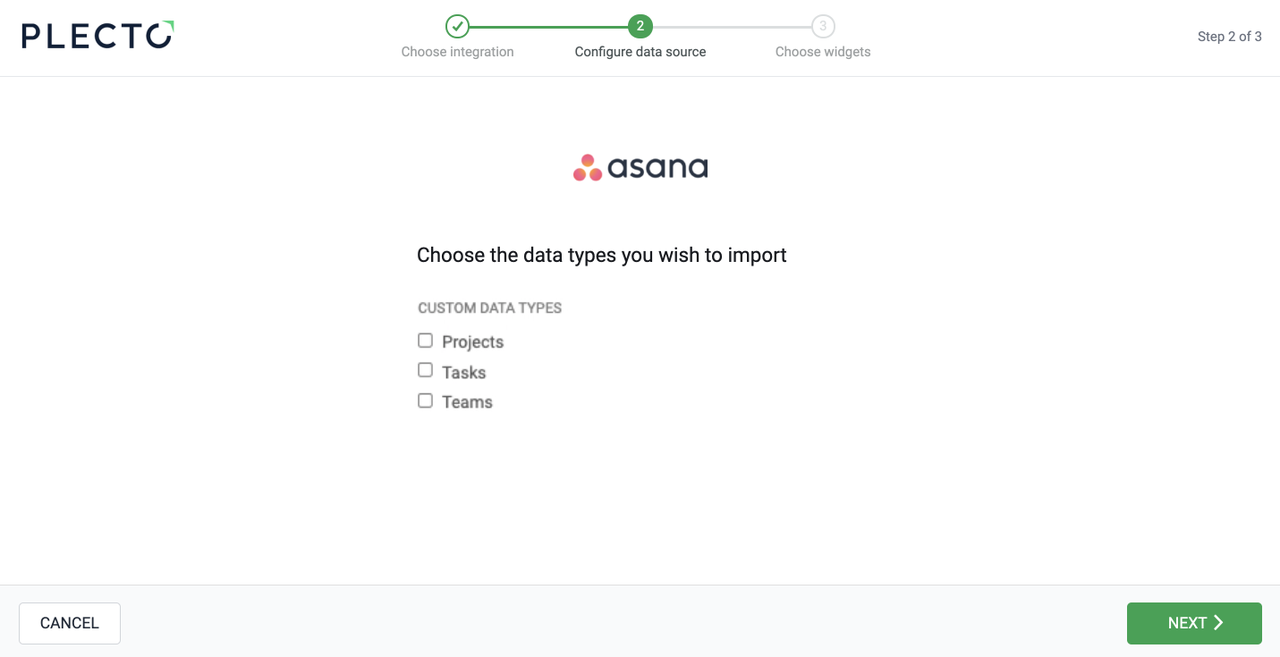Click the Teams label text
The width and height of the screenshot is (1280, 657).
[x=467, y=402]
